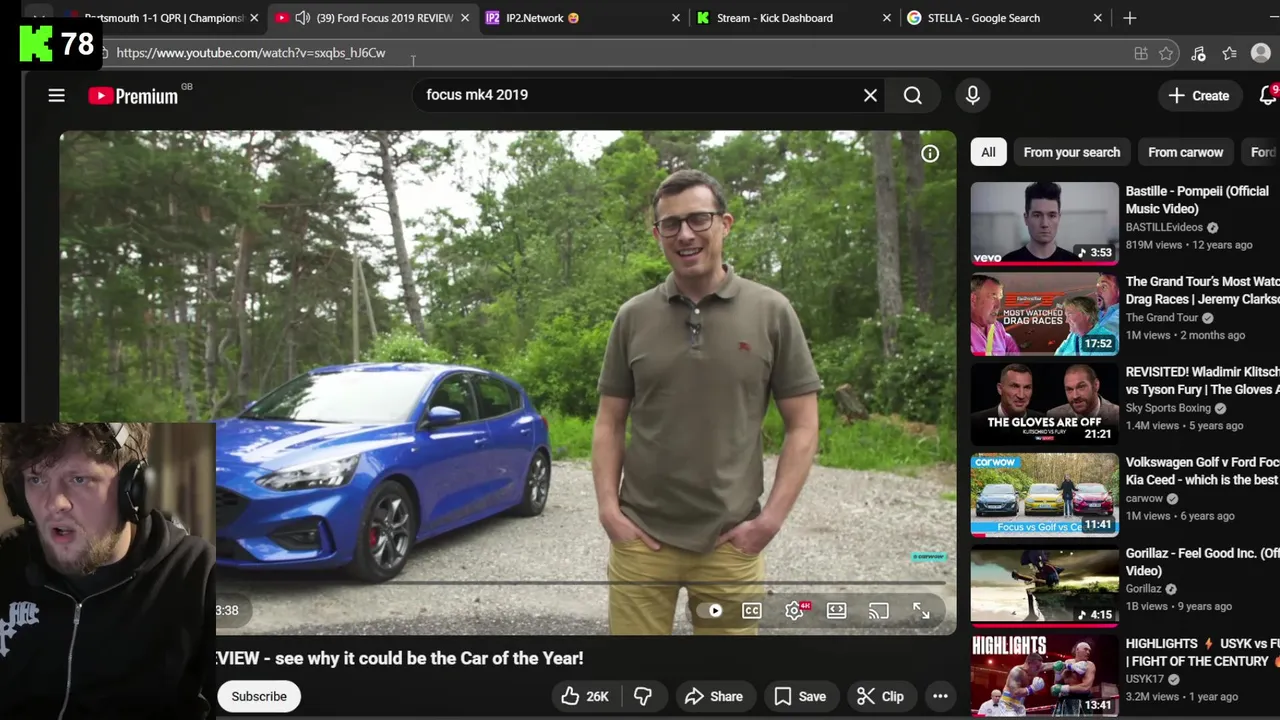The image size is (1280, 720).
Task: Toggle closed captions with the CC button
Action: [752, 610]
